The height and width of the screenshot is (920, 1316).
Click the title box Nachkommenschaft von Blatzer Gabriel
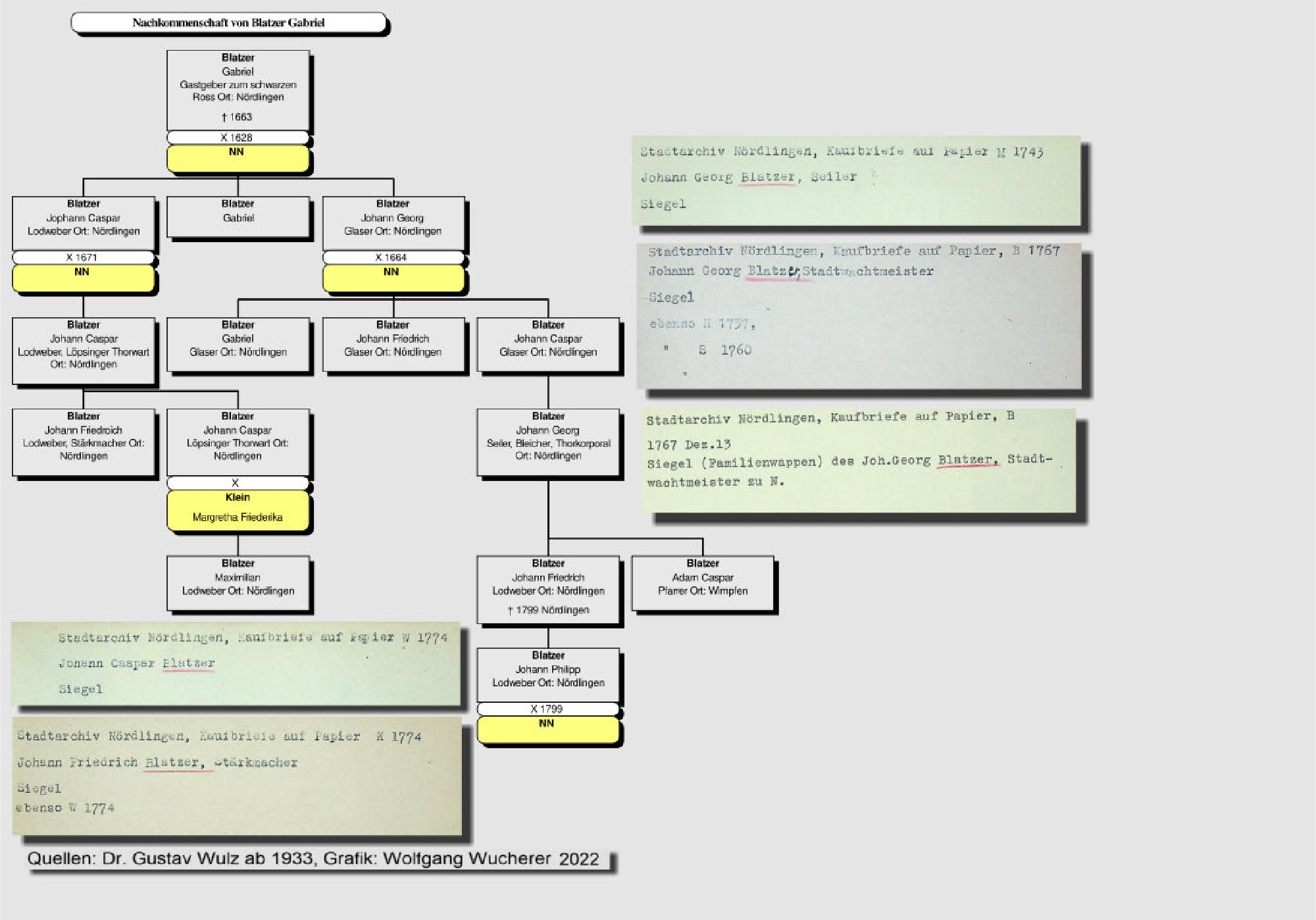[x=228, y=22]
